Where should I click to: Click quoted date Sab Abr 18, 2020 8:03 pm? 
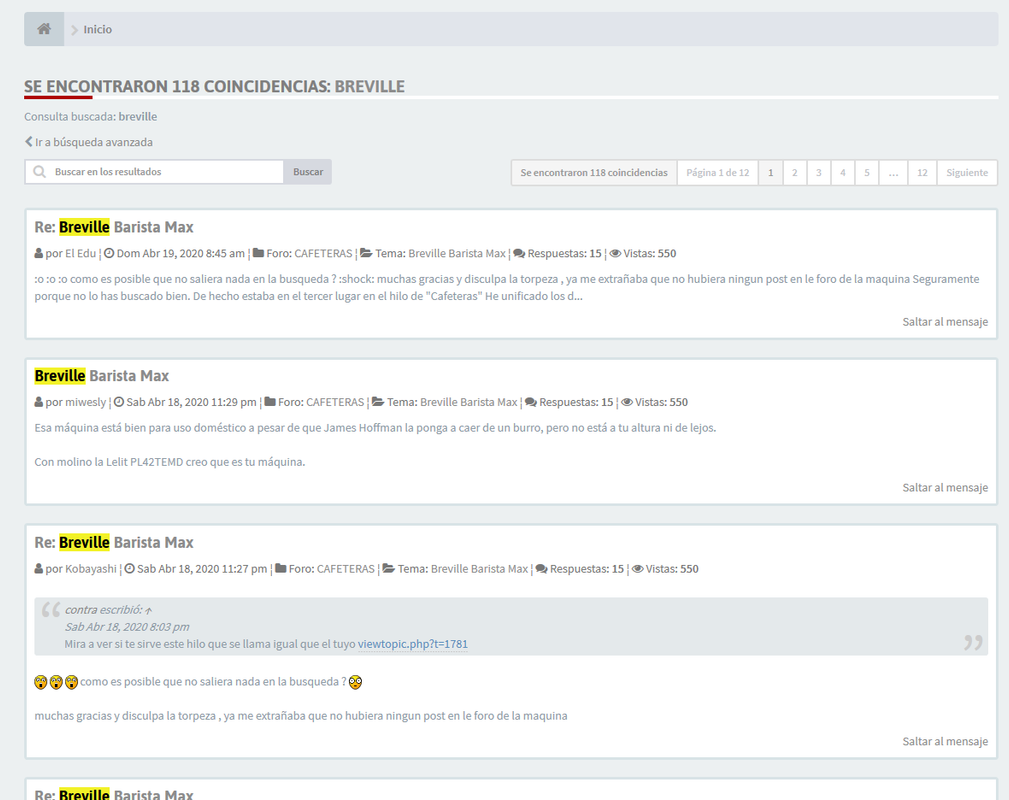pos(127,627)
